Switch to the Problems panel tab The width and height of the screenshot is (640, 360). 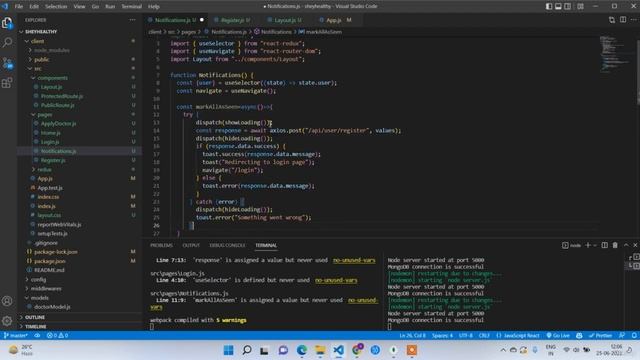(161, 245)
